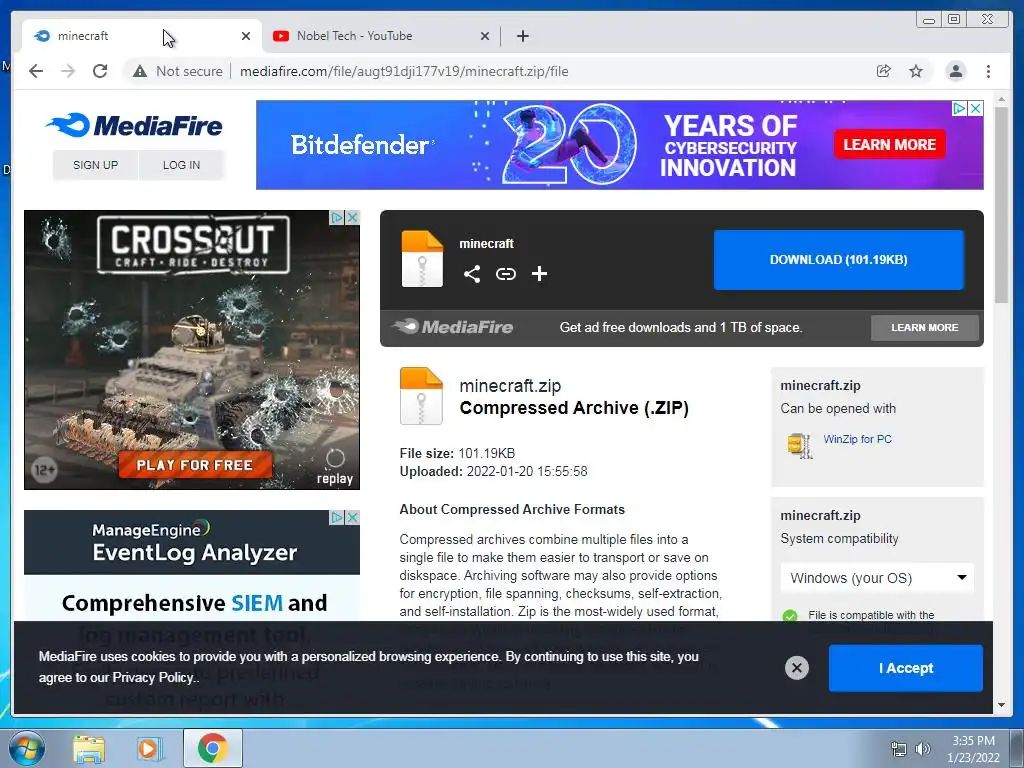Select the minecraft browser tab
Viewport: 1024px width, 768px height.
pos(142,36)
